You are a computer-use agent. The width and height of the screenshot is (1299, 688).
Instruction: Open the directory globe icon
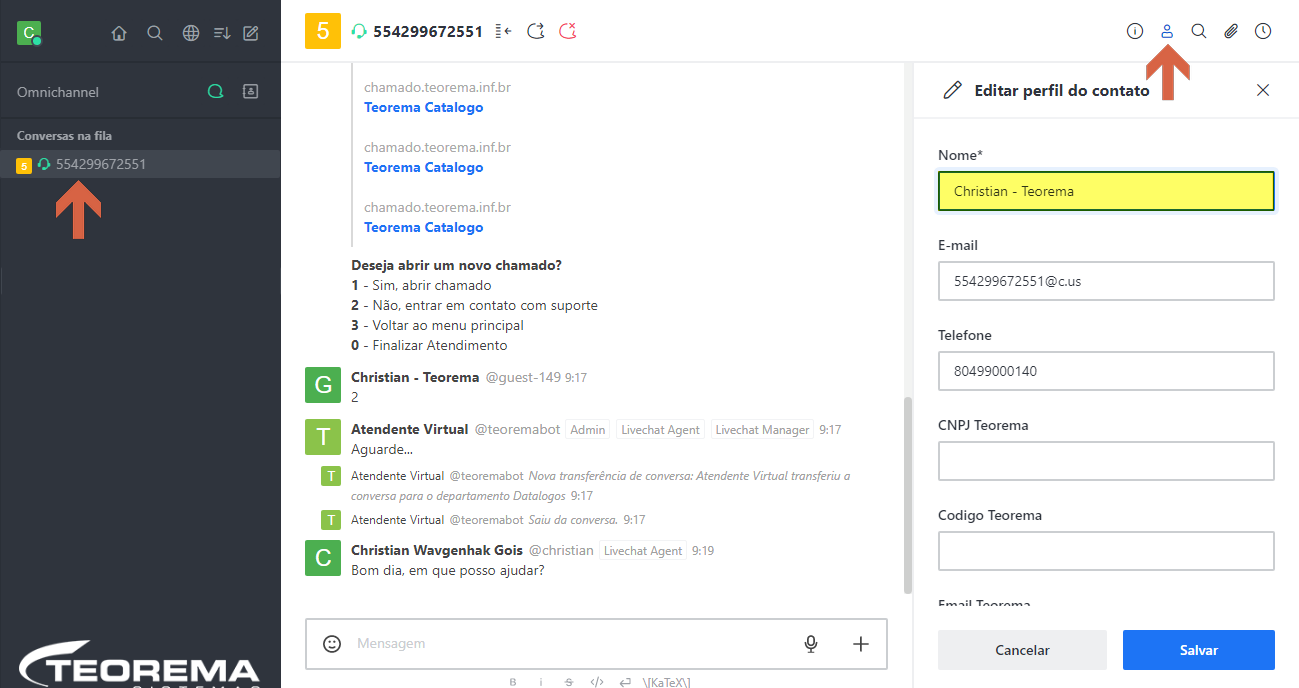[191, 33]
